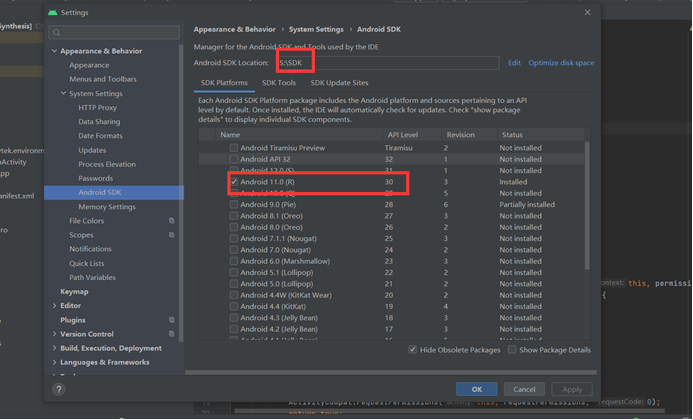Check the Android API 32 checkbox
693x420 pixels.
pyautogui.click(x=234, y=159)
